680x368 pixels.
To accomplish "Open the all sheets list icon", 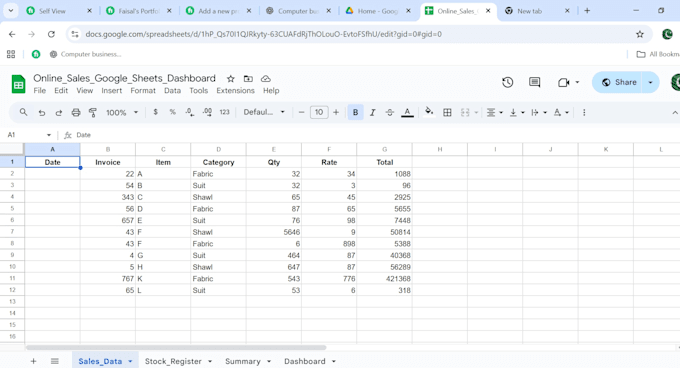I will [55, 361].
